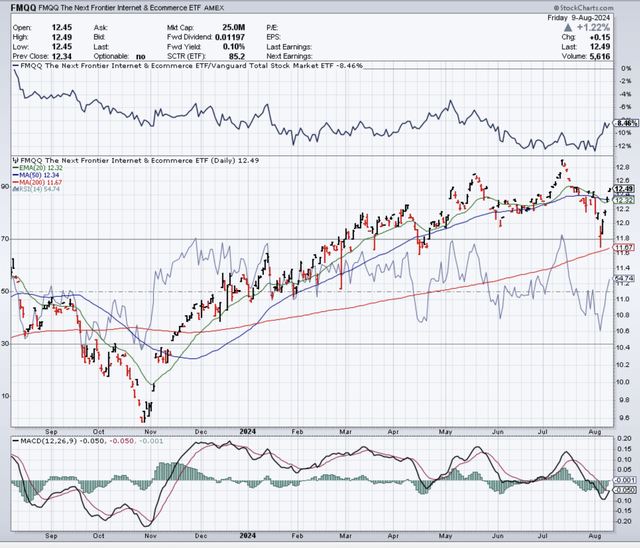Click the SCTR (ETF) value 85.2

[237, 56]
